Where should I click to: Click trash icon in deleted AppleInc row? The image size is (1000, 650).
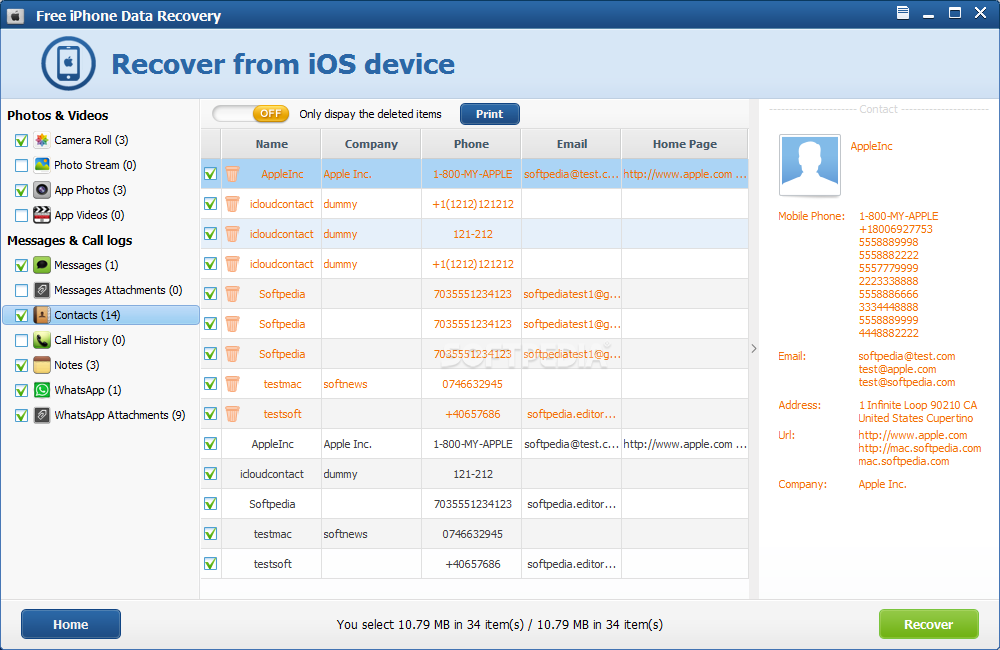pos(232,174)
